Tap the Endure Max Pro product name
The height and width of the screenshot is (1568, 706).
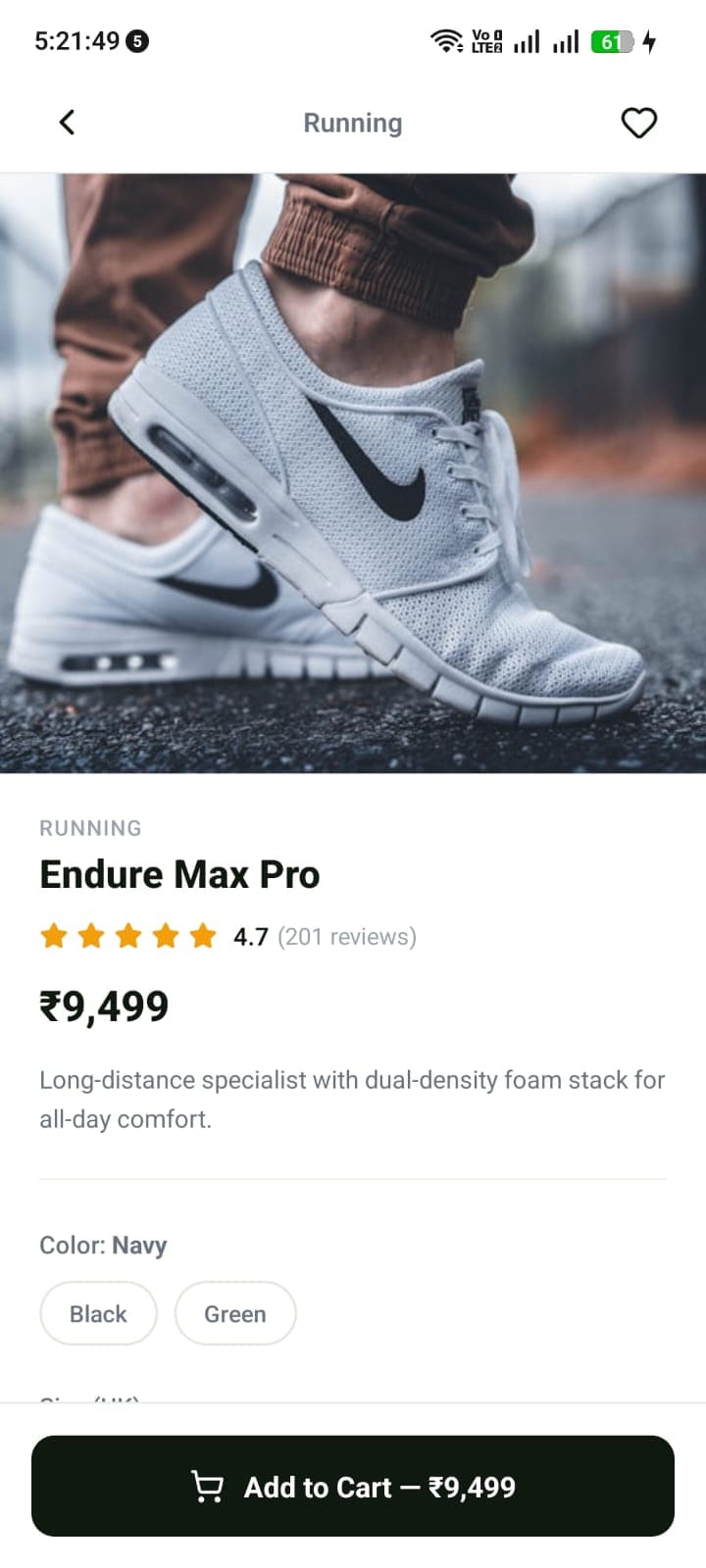coord(179,874)
